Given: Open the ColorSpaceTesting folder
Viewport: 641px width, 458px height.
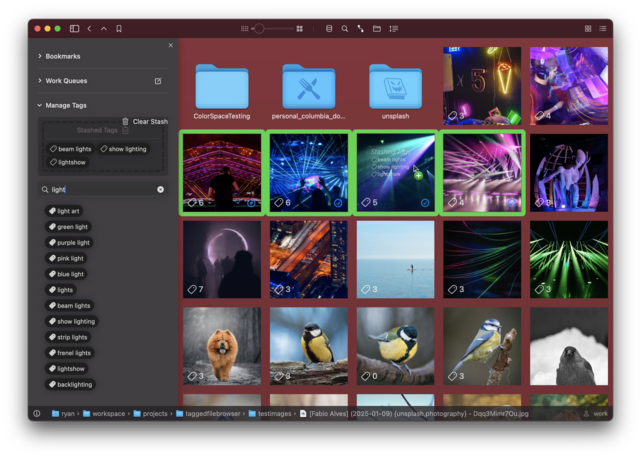Looking at the screenshot, I should click(222, 92).
